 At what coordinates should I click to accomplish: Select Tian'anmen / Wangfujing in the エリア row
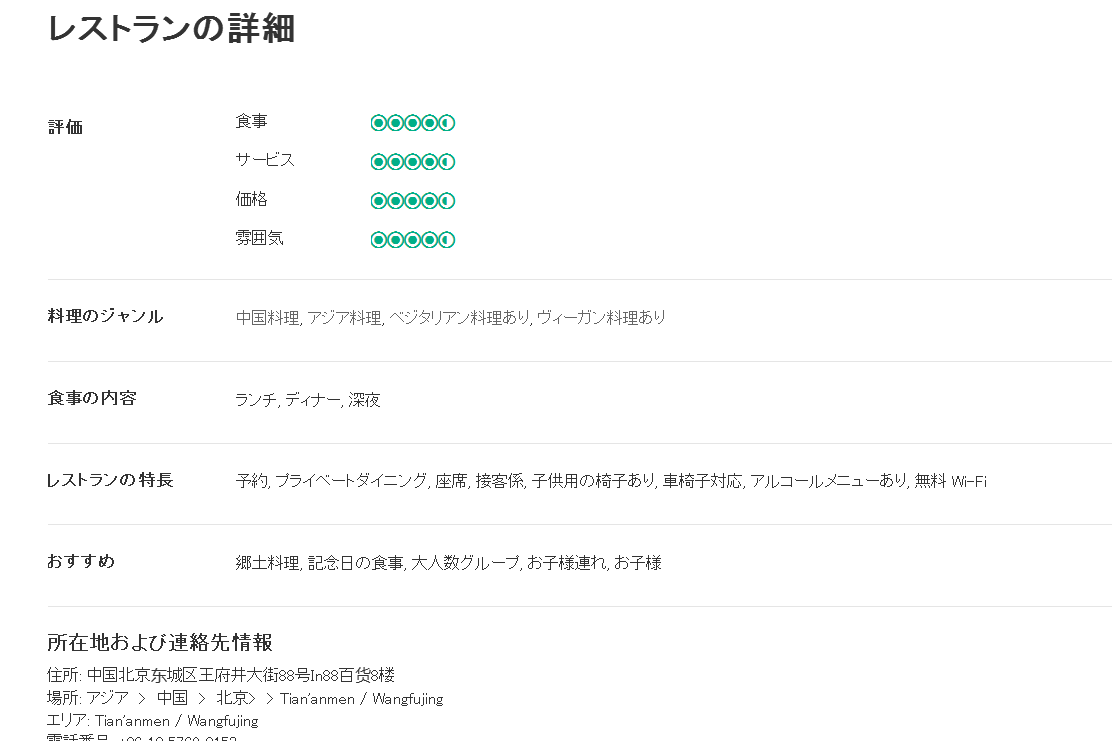coord(176,721)
